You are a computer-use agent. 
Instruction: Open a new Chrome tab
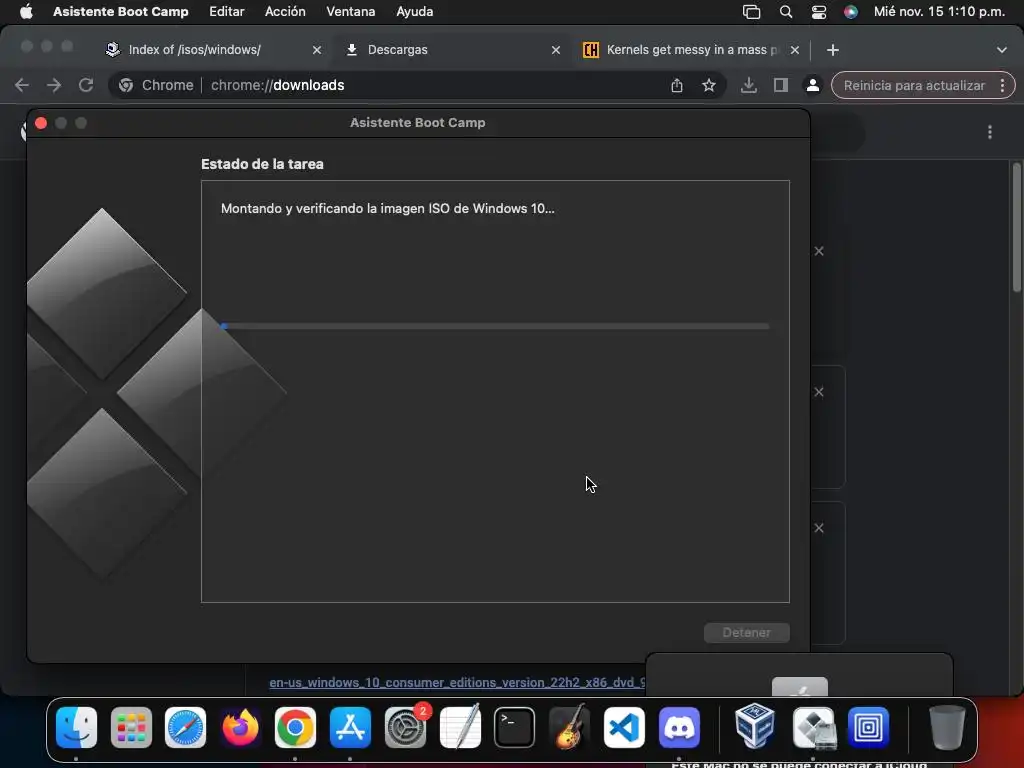(x=833, y=50)
